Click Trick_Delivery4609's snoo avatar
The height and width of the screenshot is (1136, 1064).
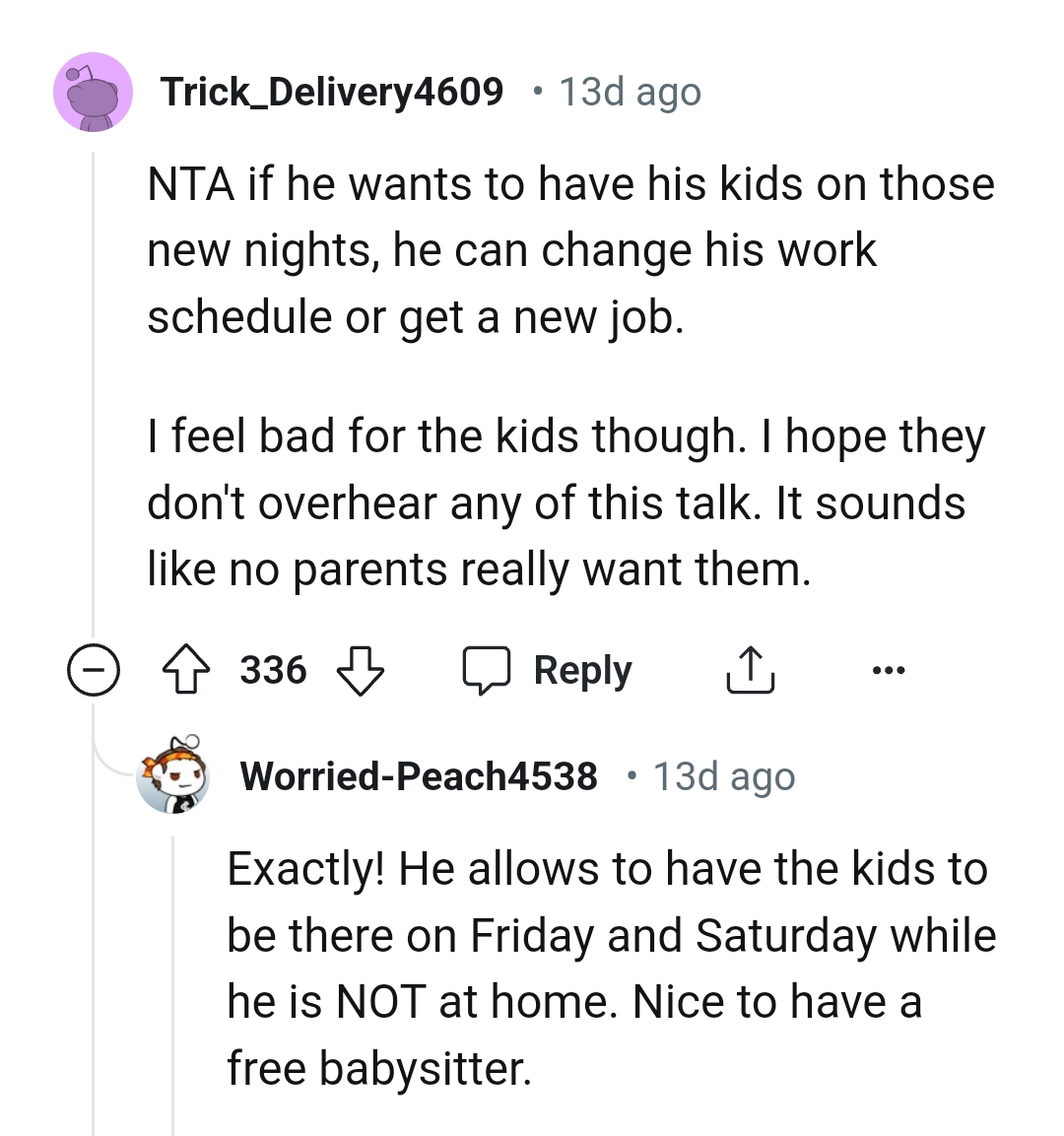tap(94, 92)
